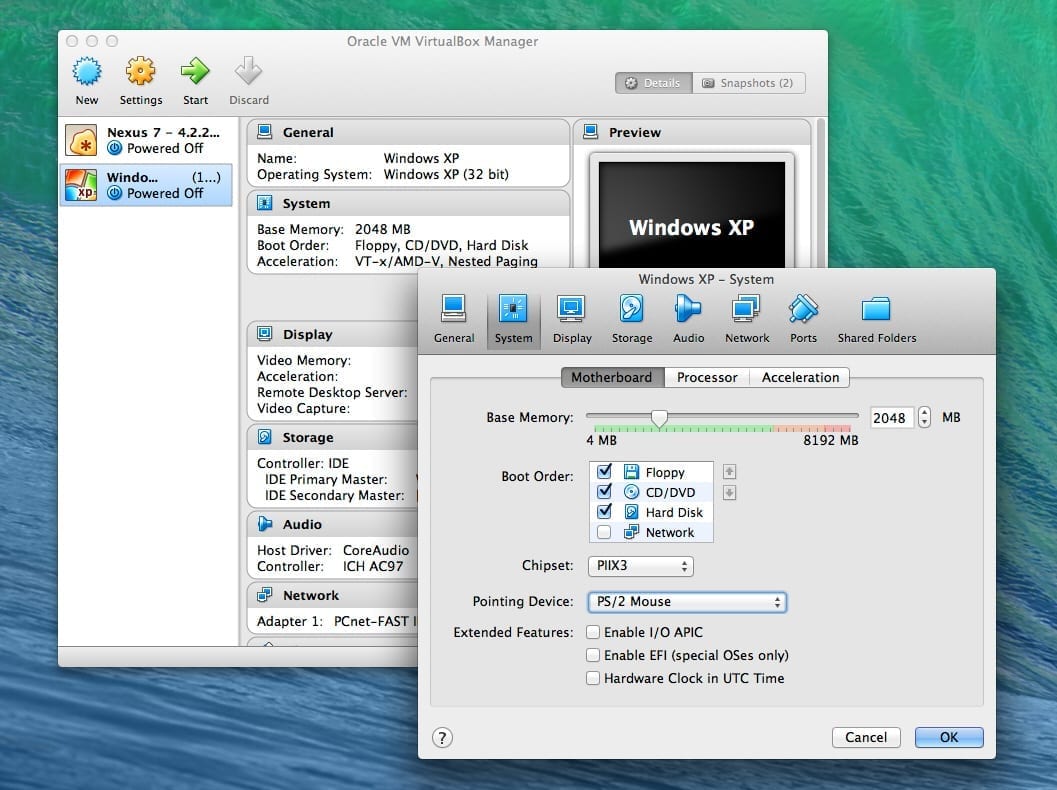Open System settings pane icon
1057x790 pixels.
click(x=513, y=309)
